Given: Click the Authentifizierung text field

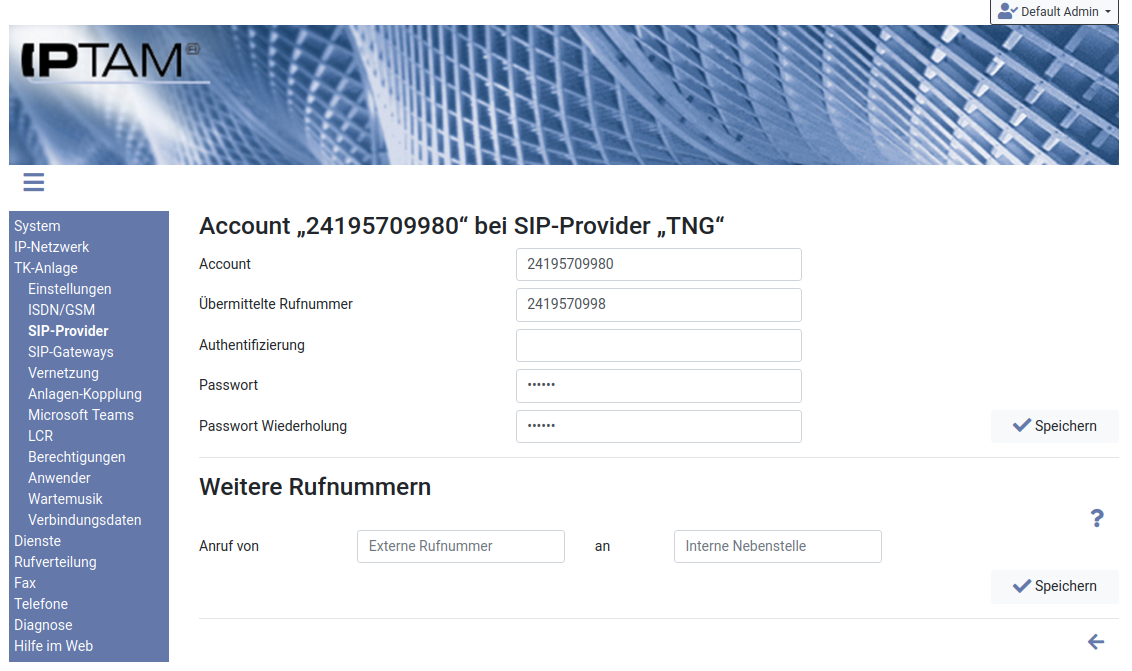Looking at the screenshot, I should 658,345.
